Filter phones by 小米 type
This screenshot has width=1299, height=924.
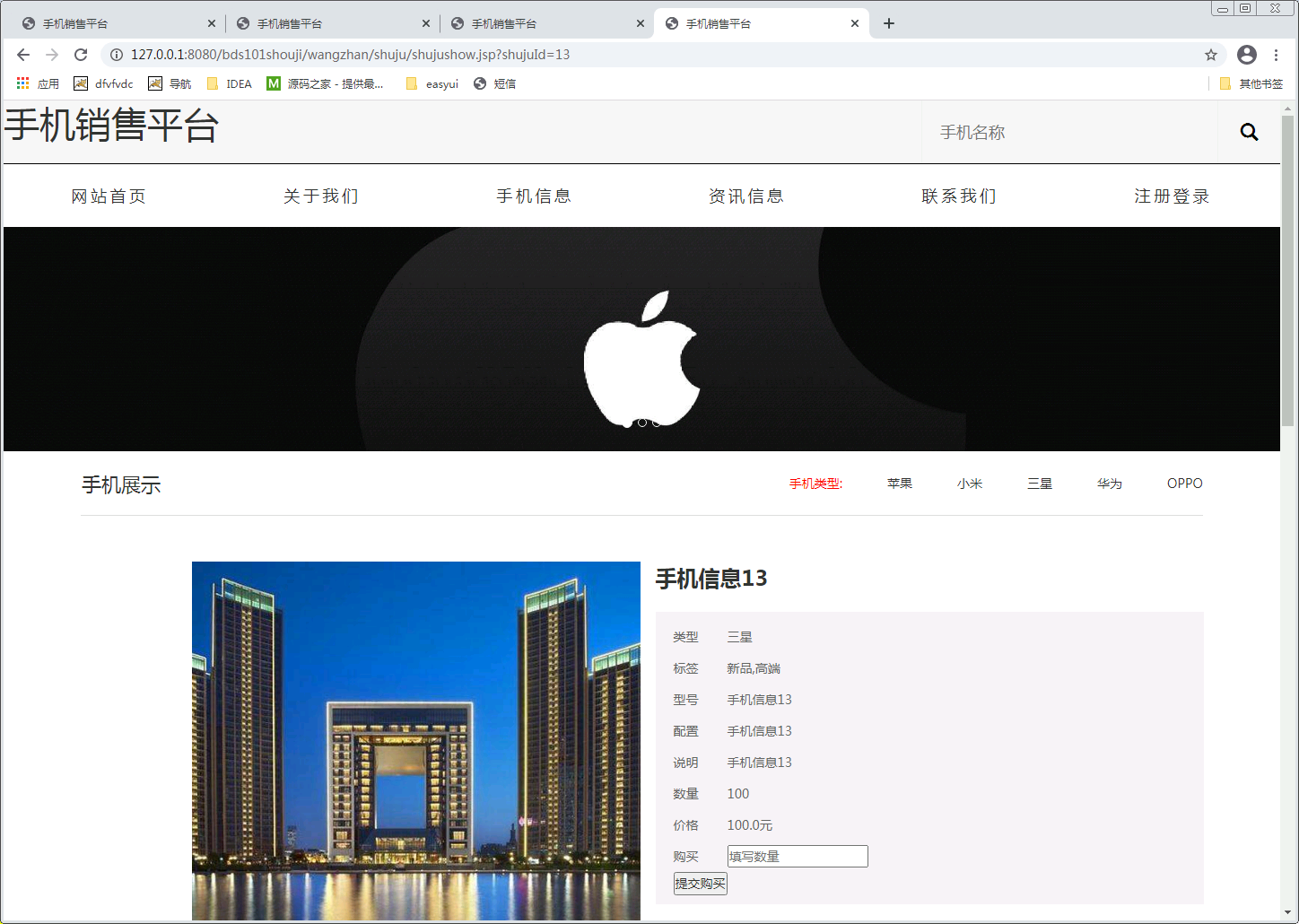970,484
